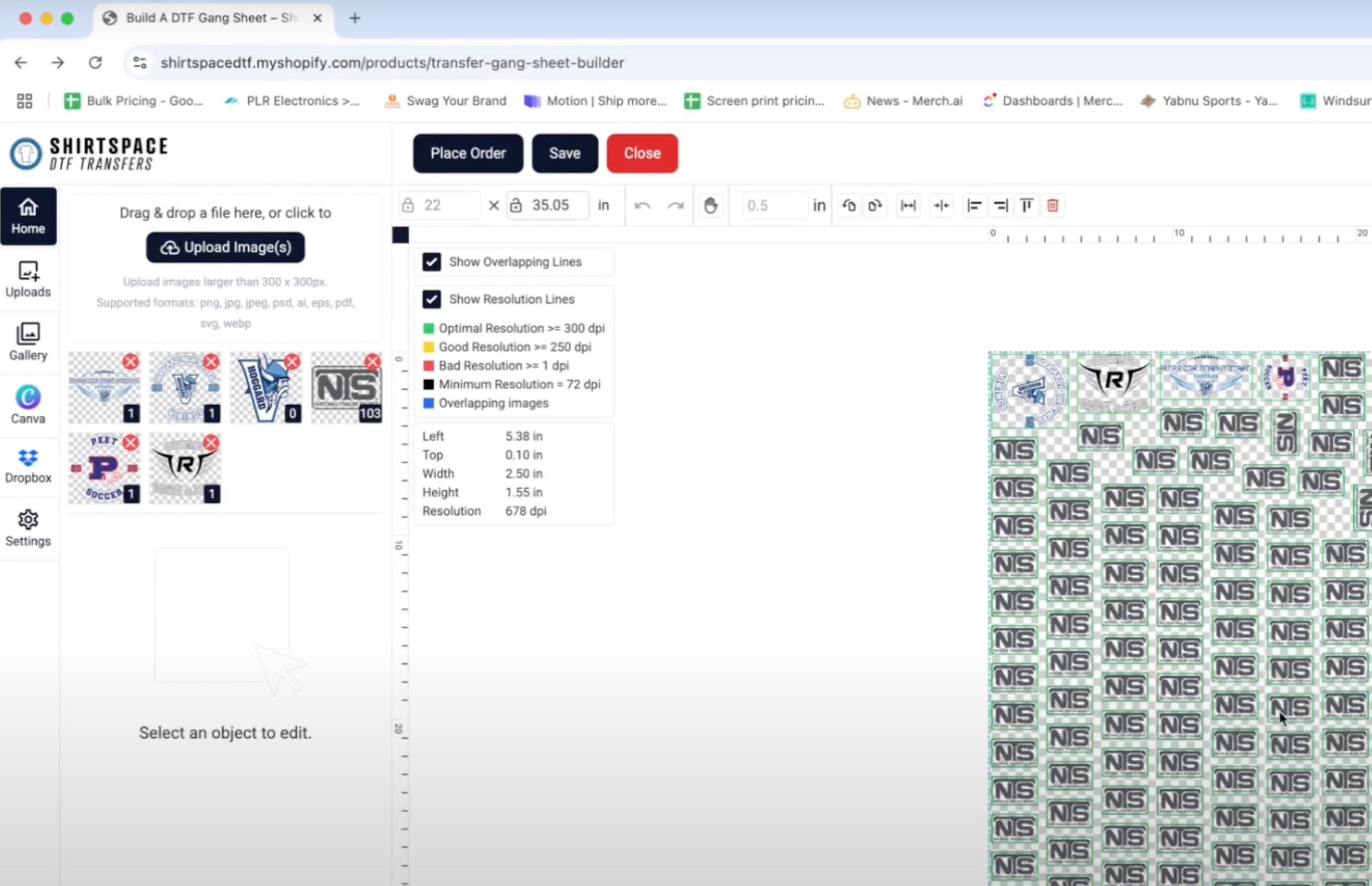Viewport: 1372px width, 886px height.
Task: Click the red trash delete icon
Action: coord(1052,205)
